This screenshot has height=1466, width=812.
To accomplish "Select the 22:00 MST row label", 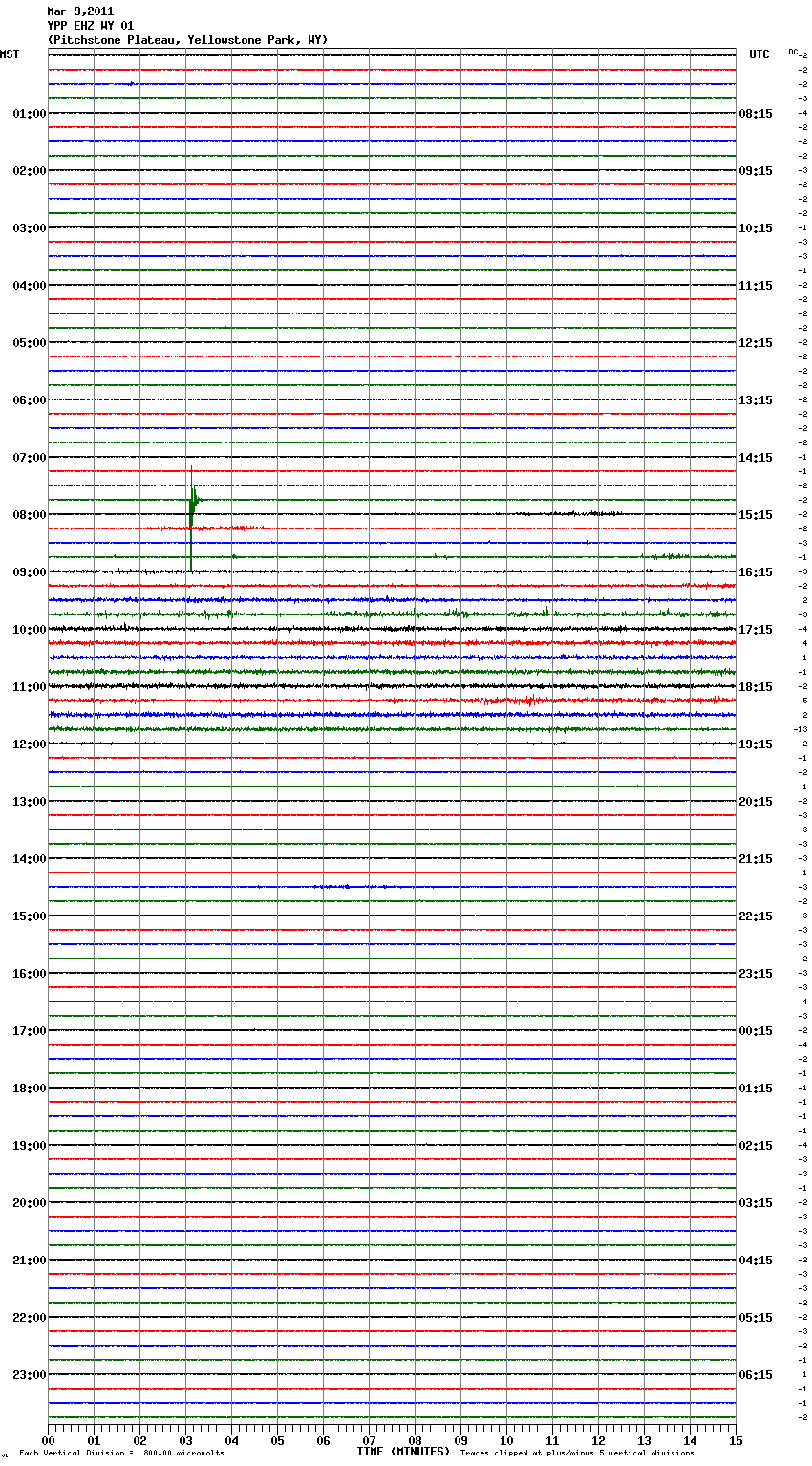I will [30, 1318].
